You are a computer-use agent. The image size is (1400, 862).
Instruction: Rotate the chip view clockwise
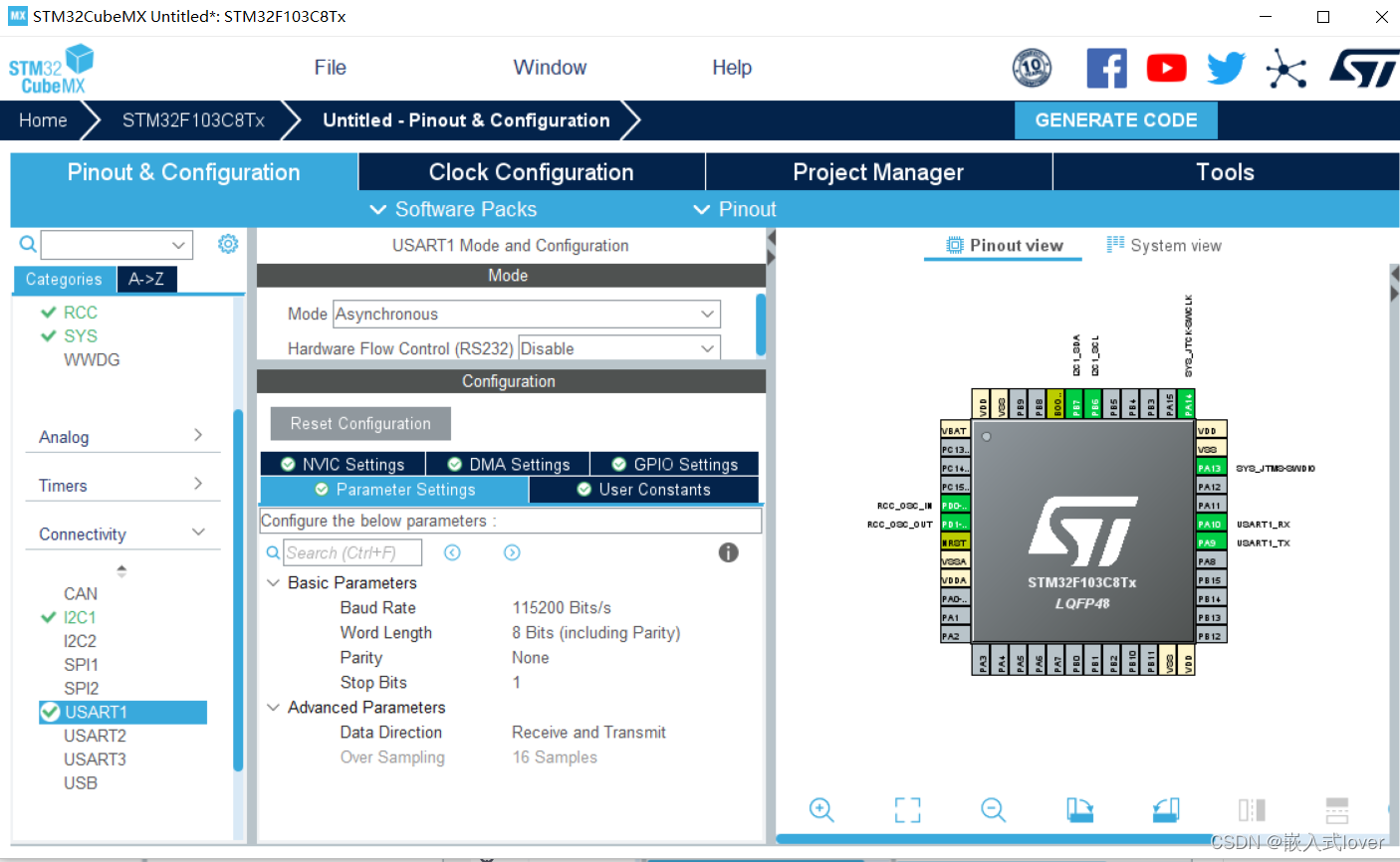(1079, 809)
